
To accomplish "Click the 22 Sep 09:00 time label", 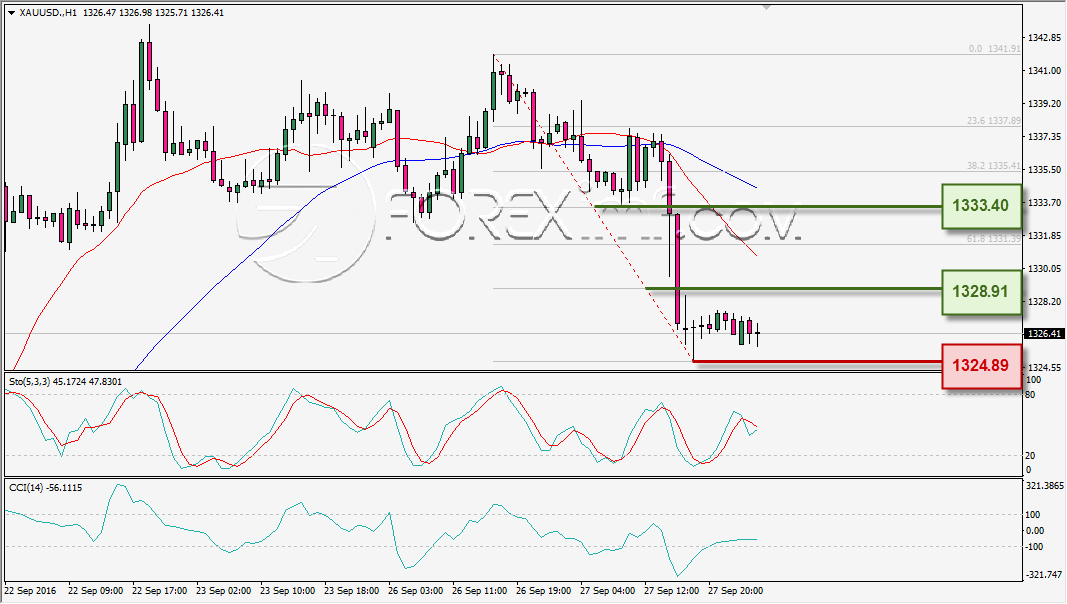I will coord(96,590).
